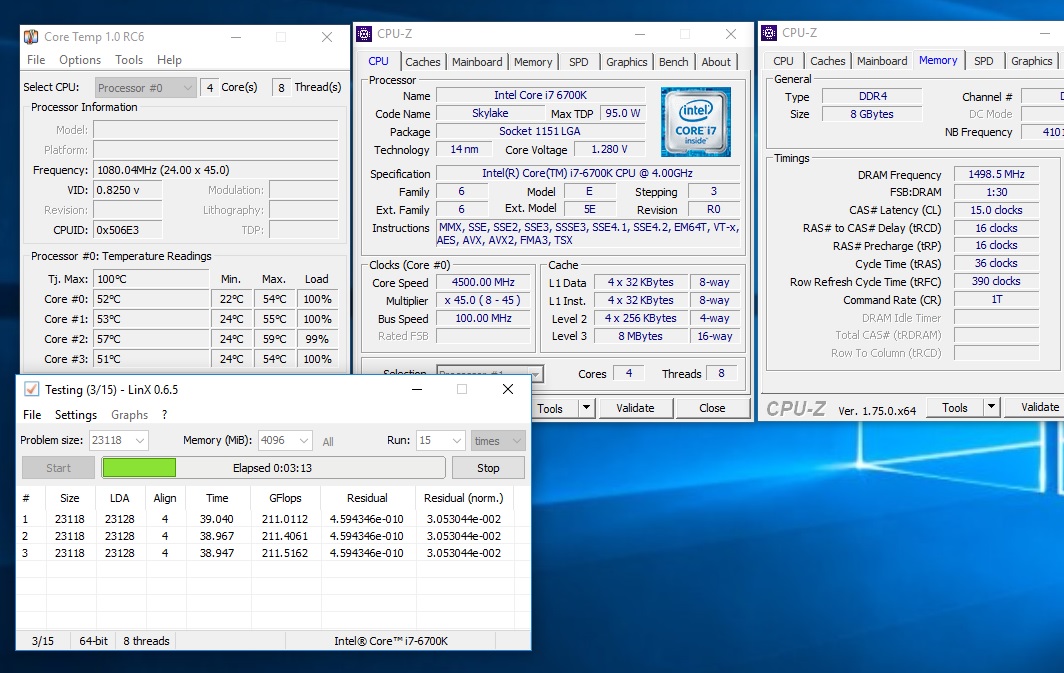Expand Tools dropdown arrow in CPU-Z Memory window
The height and width of the screenshot is (673, 1064).
pos(991,407)
